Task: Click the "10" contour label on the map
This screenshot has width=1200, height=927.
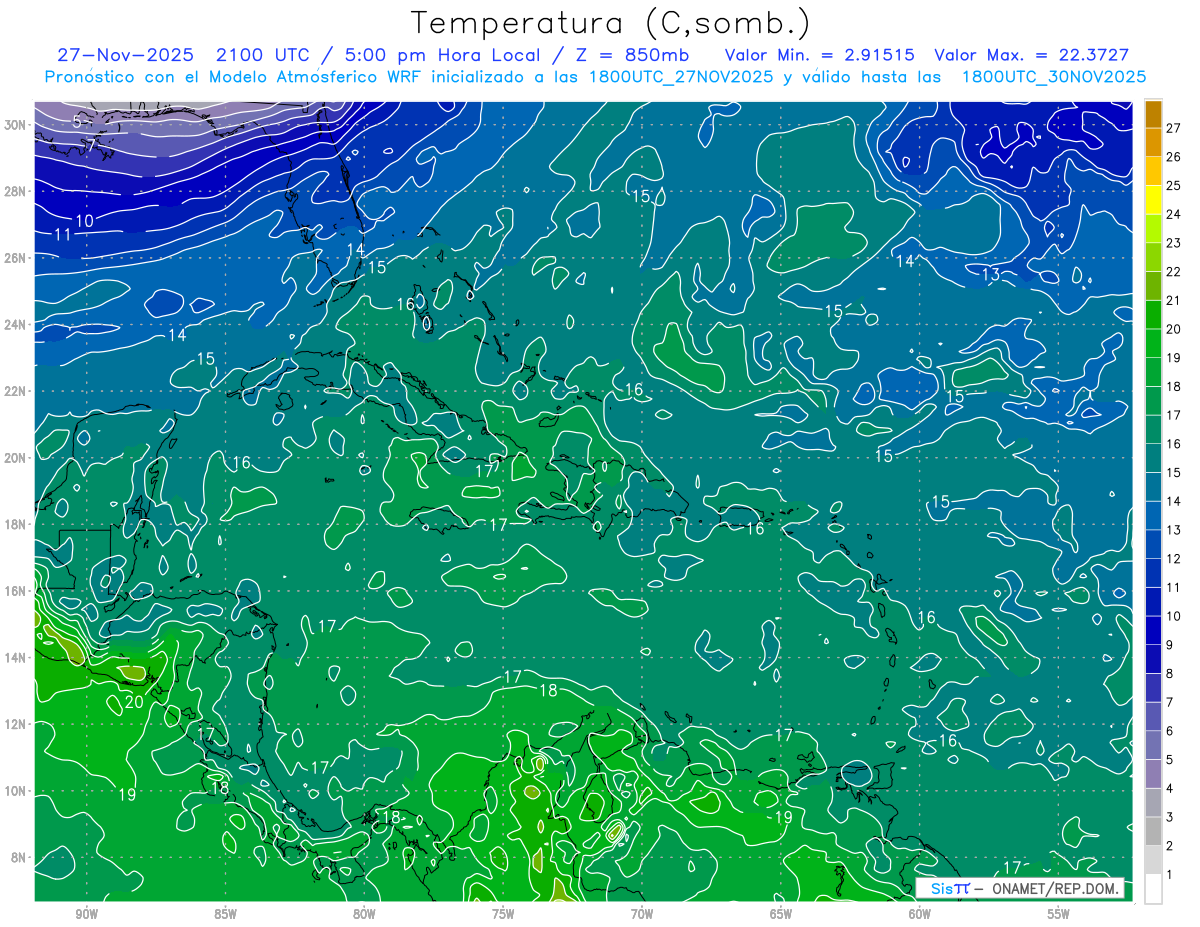Action: [x=85, y=220]
